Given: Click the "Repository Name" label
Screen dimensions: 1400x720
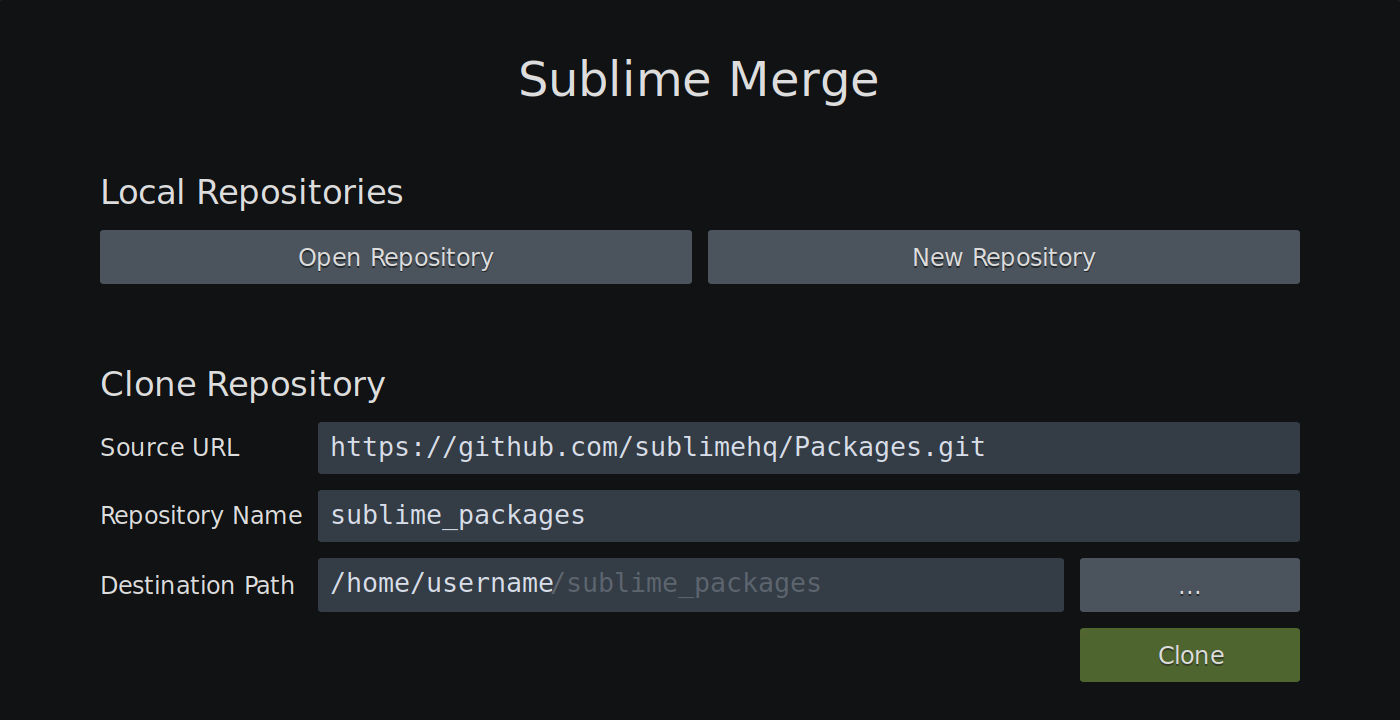Looking at the screenshot, I should tap(201, 516).
